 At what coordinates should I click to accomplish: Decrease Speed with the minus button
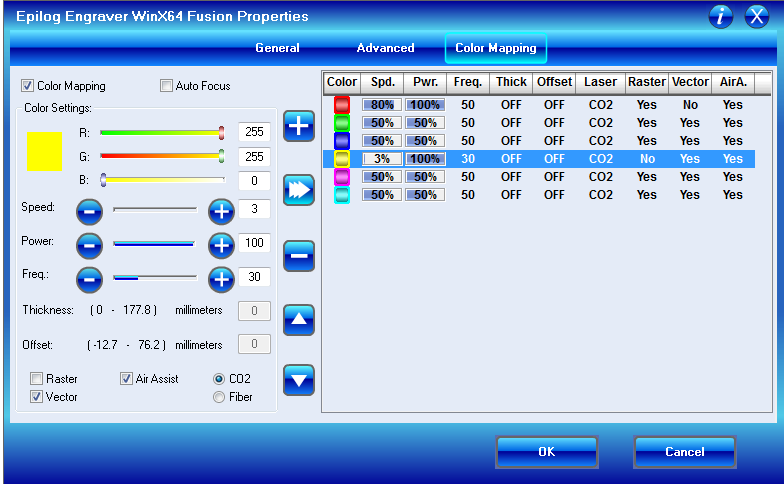(90, 212)
